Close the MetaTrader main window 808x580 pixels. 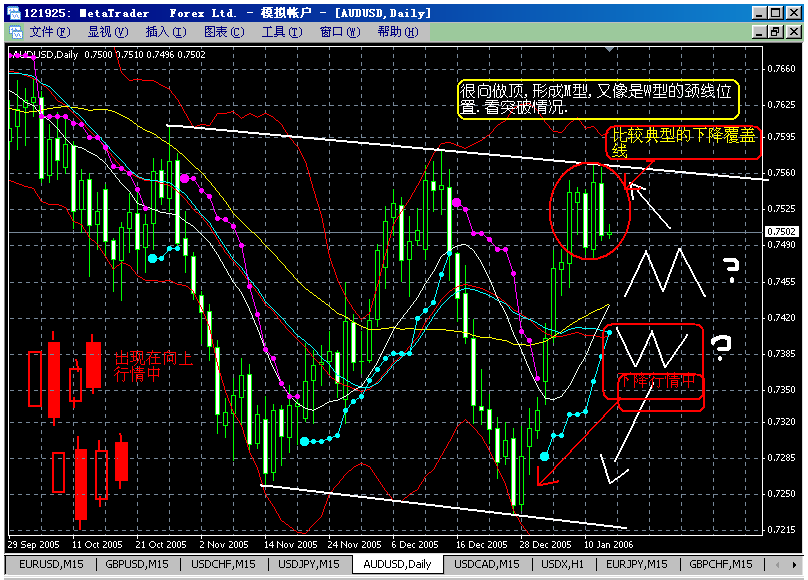[794, 13]
